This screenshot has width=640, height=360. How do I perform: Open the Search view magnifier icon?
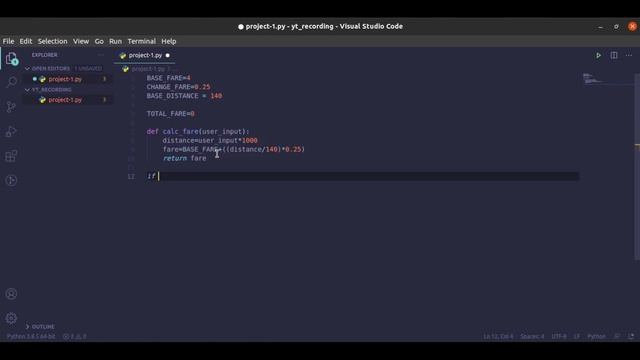pos(11,82)
